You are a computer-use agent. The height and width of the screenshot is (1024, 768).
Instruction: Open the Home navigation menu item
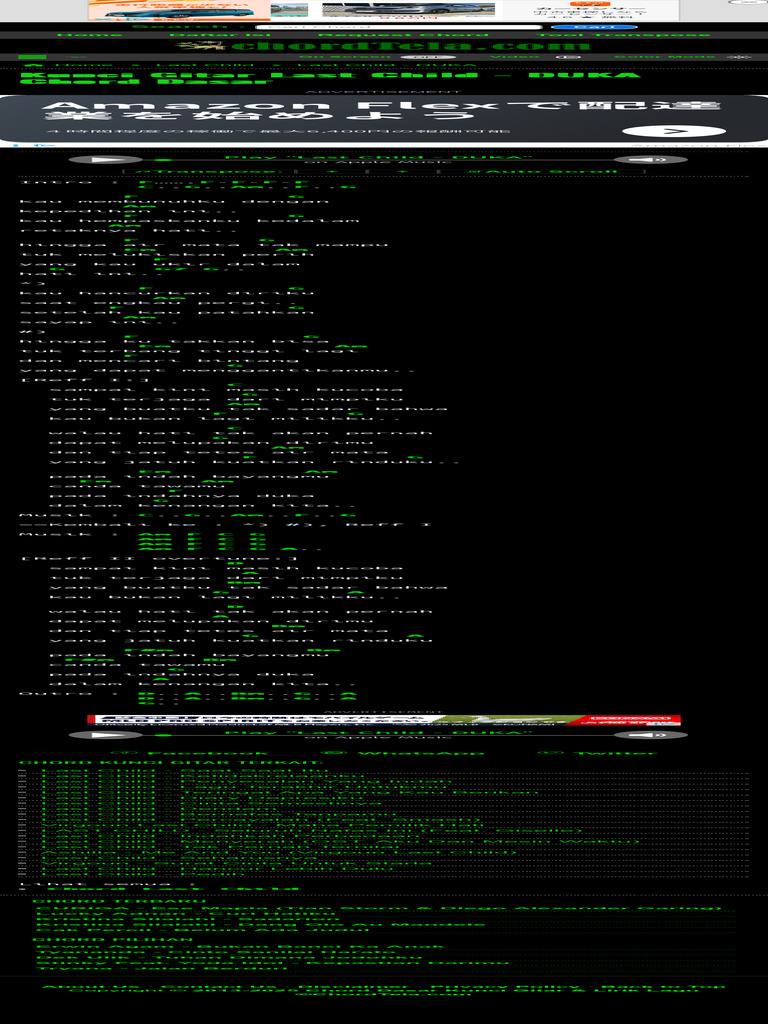[89, 35]
